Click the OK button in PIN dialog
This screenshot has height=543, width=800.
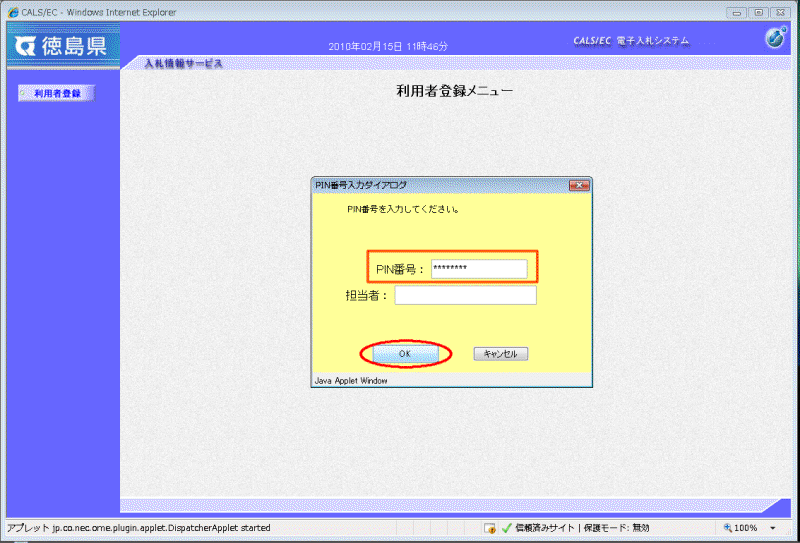[404, 354]
